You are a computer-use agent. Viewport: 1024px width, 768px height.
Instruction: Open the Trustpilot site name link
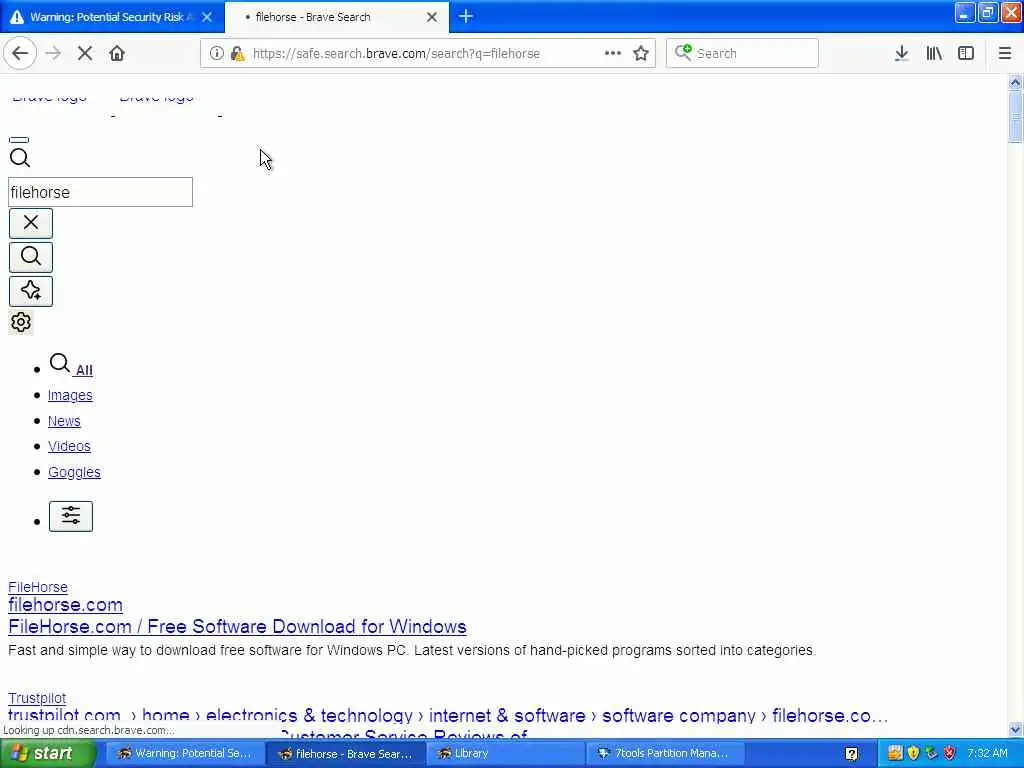tap(37, 698)
